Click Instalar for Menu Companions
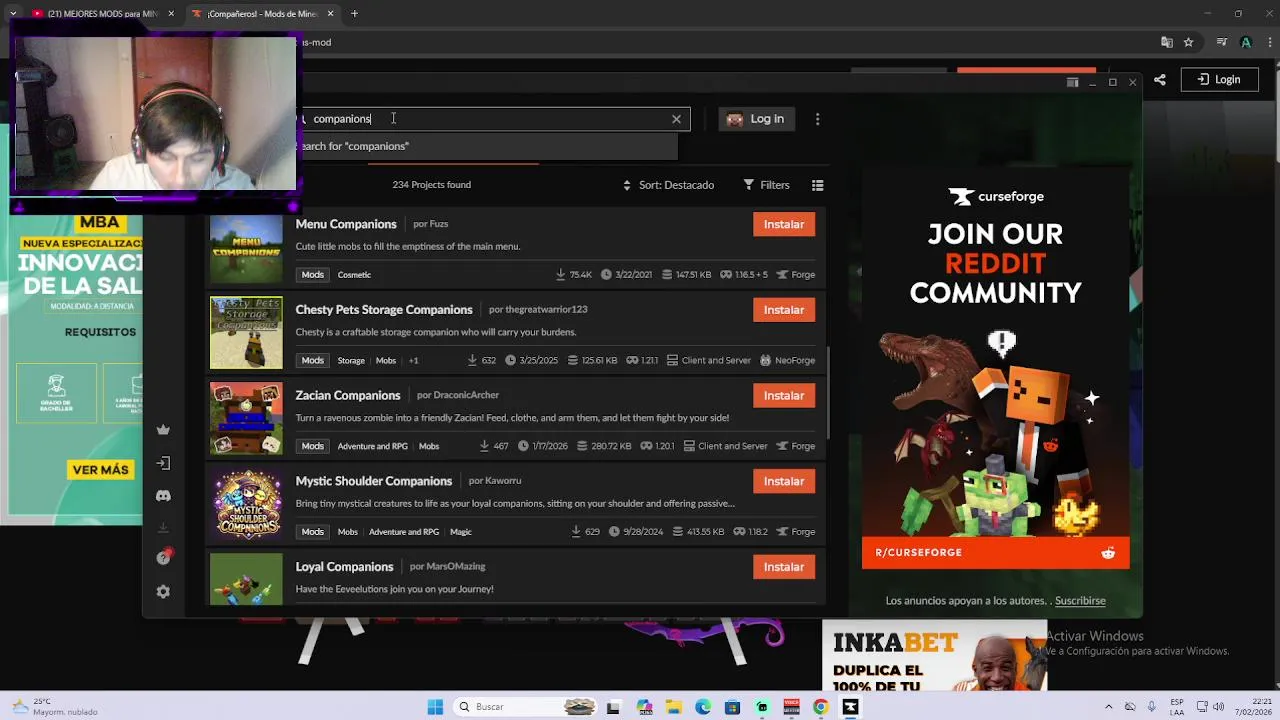The width and height of the screenshot is (1280, 720). (784, 225)
